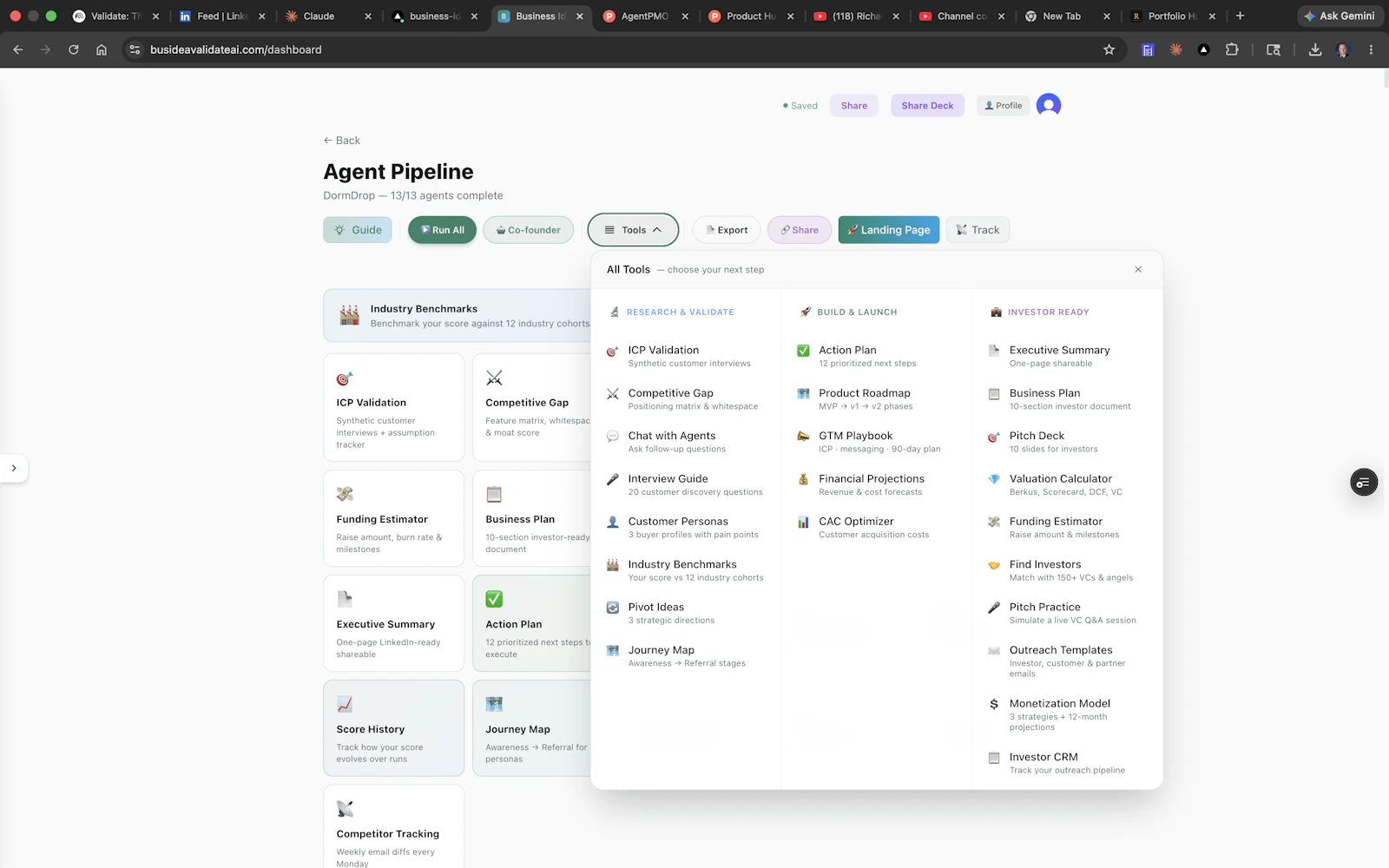This screenshot has height=868, width=1389.
Task: Click the ICP Validation card target icon
Action: coord(345,378)
